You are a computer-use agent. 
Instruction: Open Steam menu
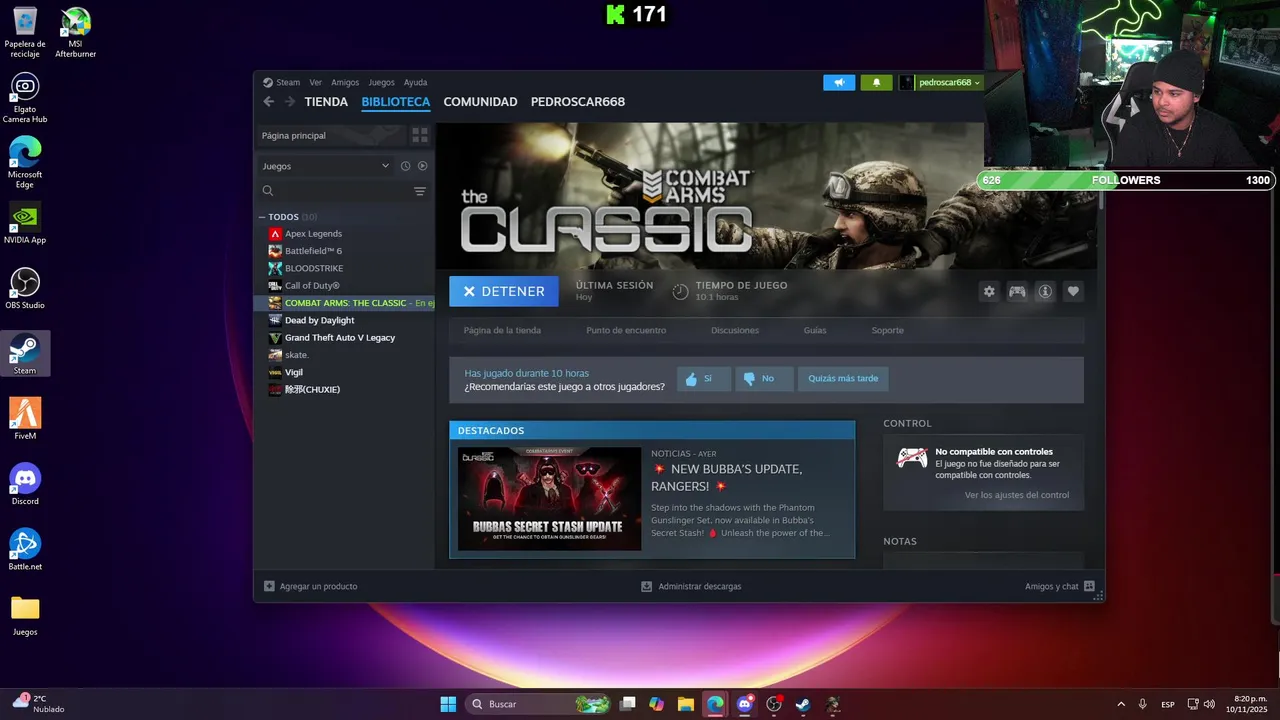pos(288,82)
